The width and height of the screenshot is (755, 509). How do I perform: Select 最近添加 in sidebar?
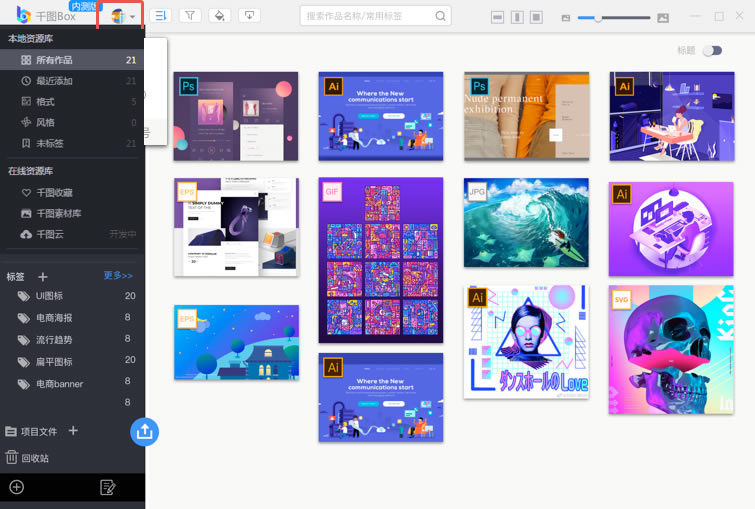tap(72, 81)
